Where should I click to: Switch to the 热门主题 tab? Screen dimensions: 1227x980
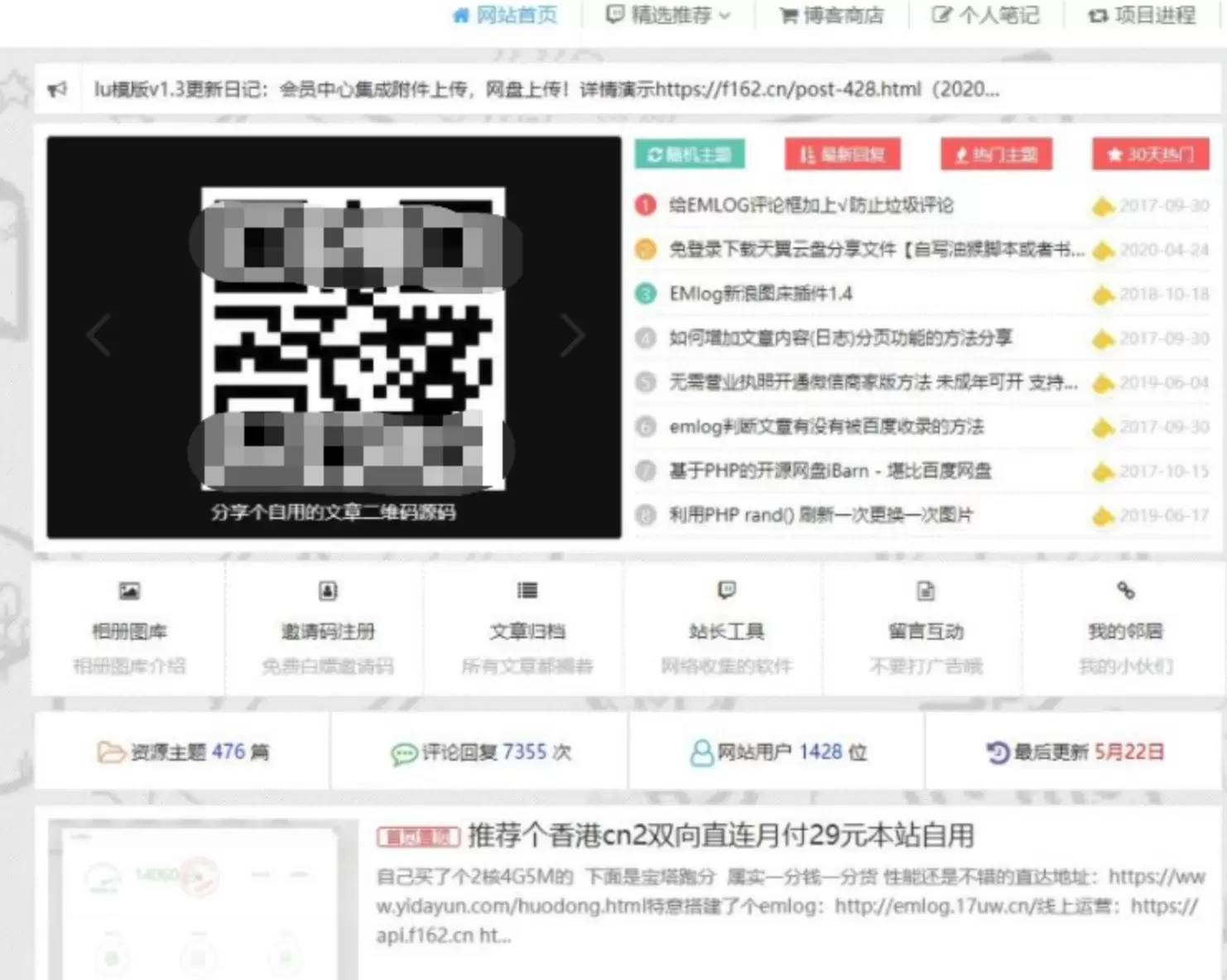pos(996,155)
